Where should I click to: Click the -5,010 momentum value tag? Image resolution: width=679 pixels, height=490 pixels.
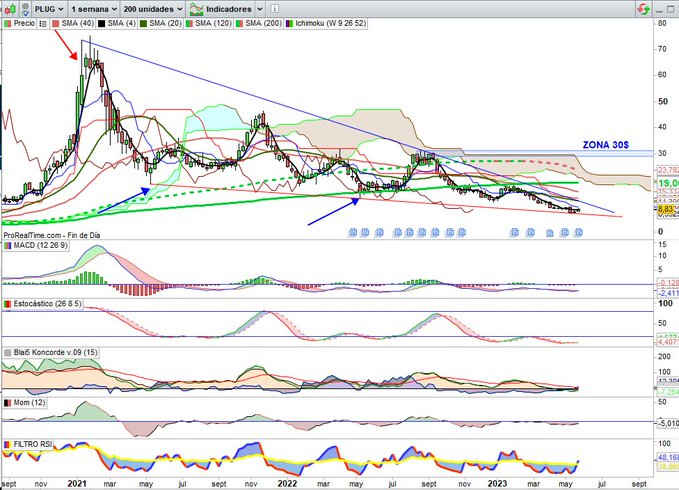point(668,423)
